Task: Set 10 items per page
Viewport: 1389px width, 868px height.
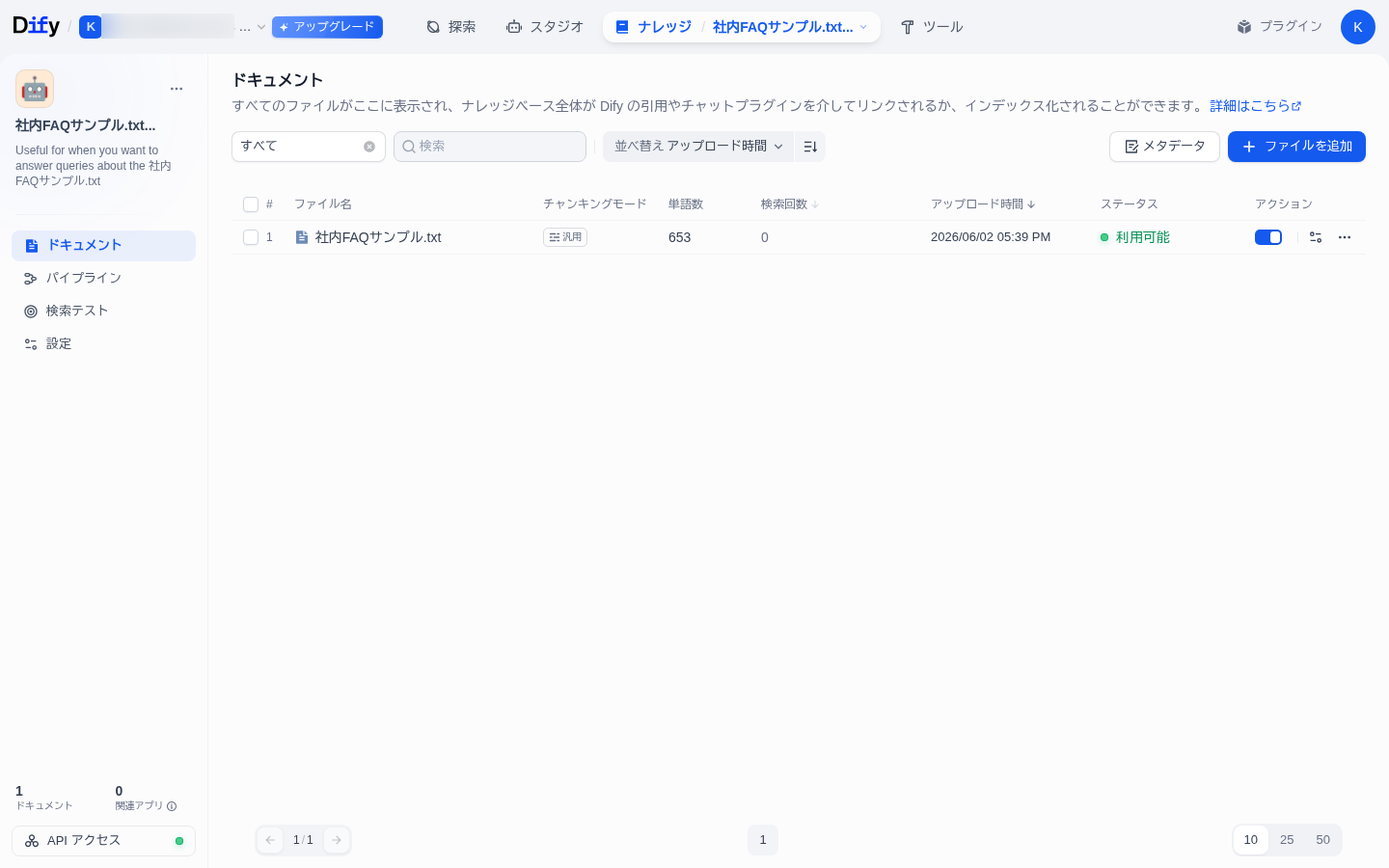Action: 1251,840
